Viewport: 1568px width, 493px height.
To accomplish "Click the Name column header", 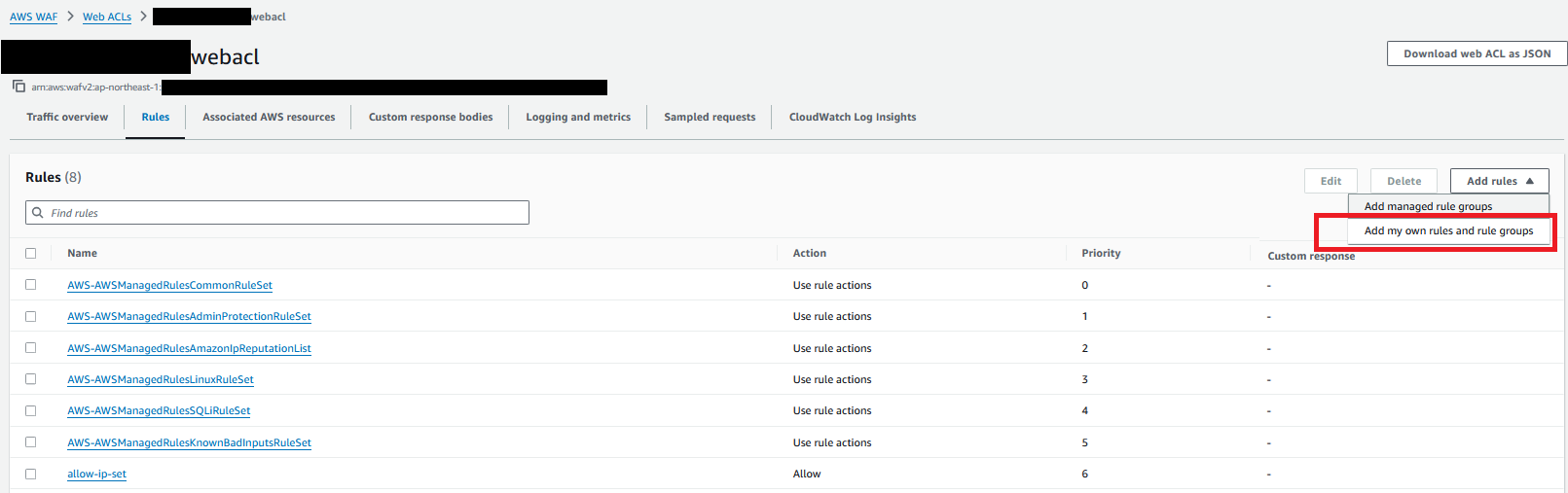I will 82,253.
